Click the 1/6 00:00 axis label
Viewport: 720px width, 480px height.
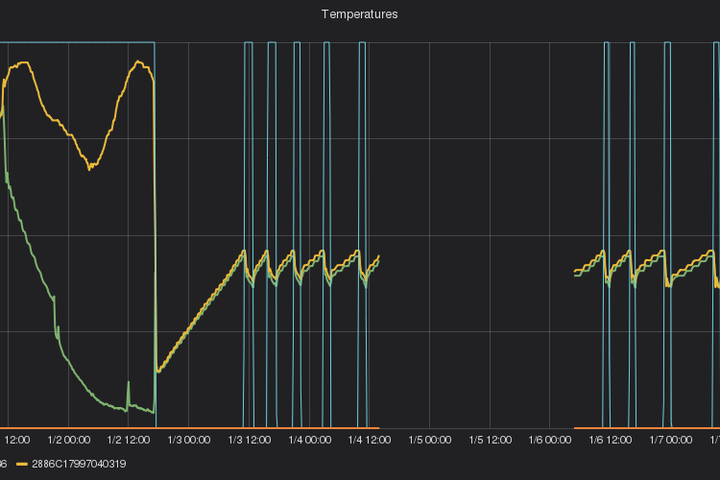[x=550, y=440]
